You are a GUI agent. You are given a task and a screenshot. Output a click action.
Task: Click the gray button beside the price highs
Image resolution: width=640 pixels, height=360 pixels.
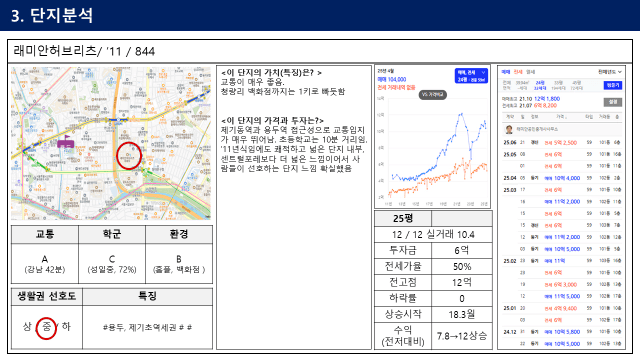613,102
